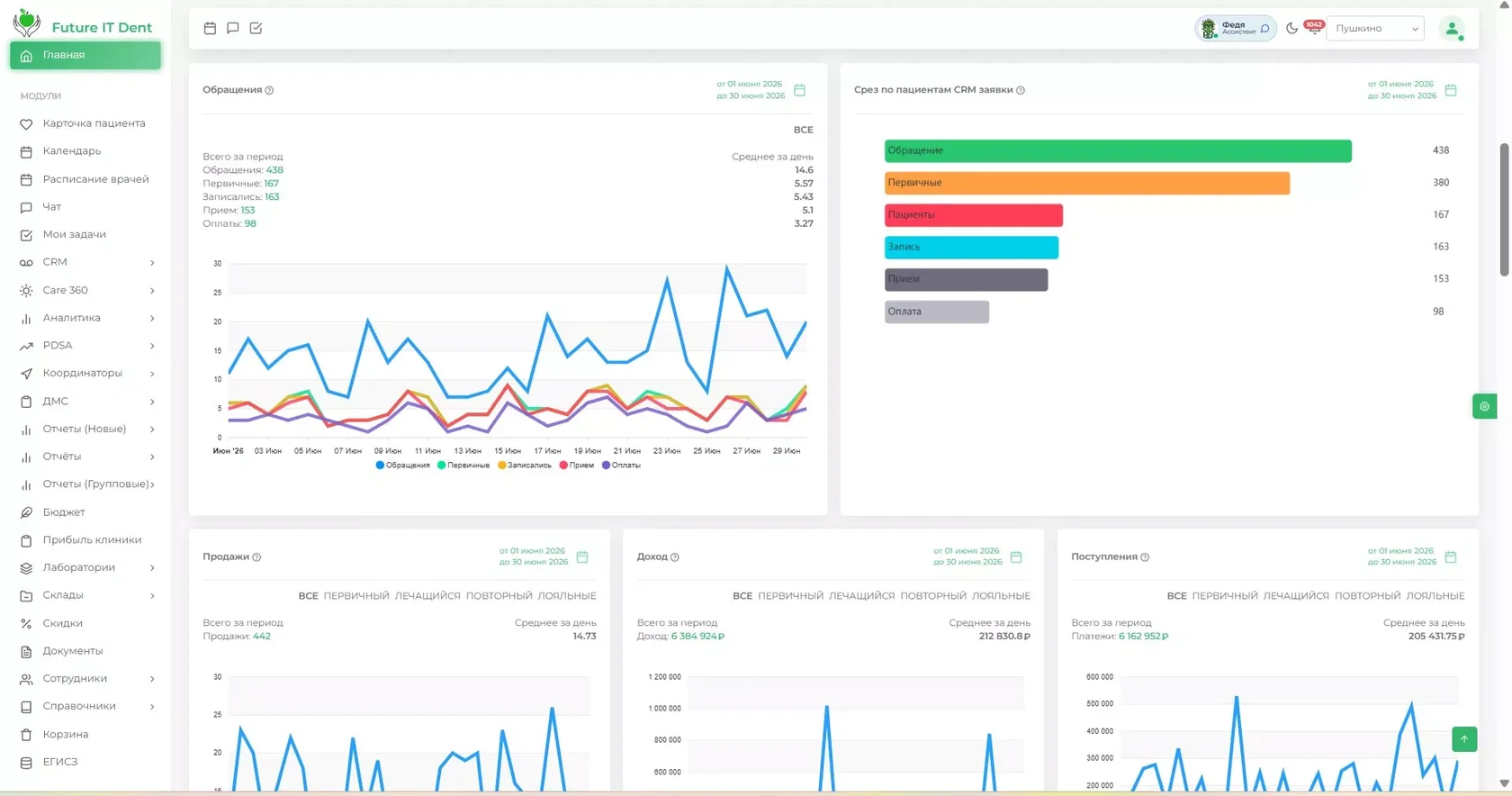Image resolution: width=1512 pixels, height=796 pixels.
Task: Expand the Аналитика sidebar module
Action: click(87, 318)
